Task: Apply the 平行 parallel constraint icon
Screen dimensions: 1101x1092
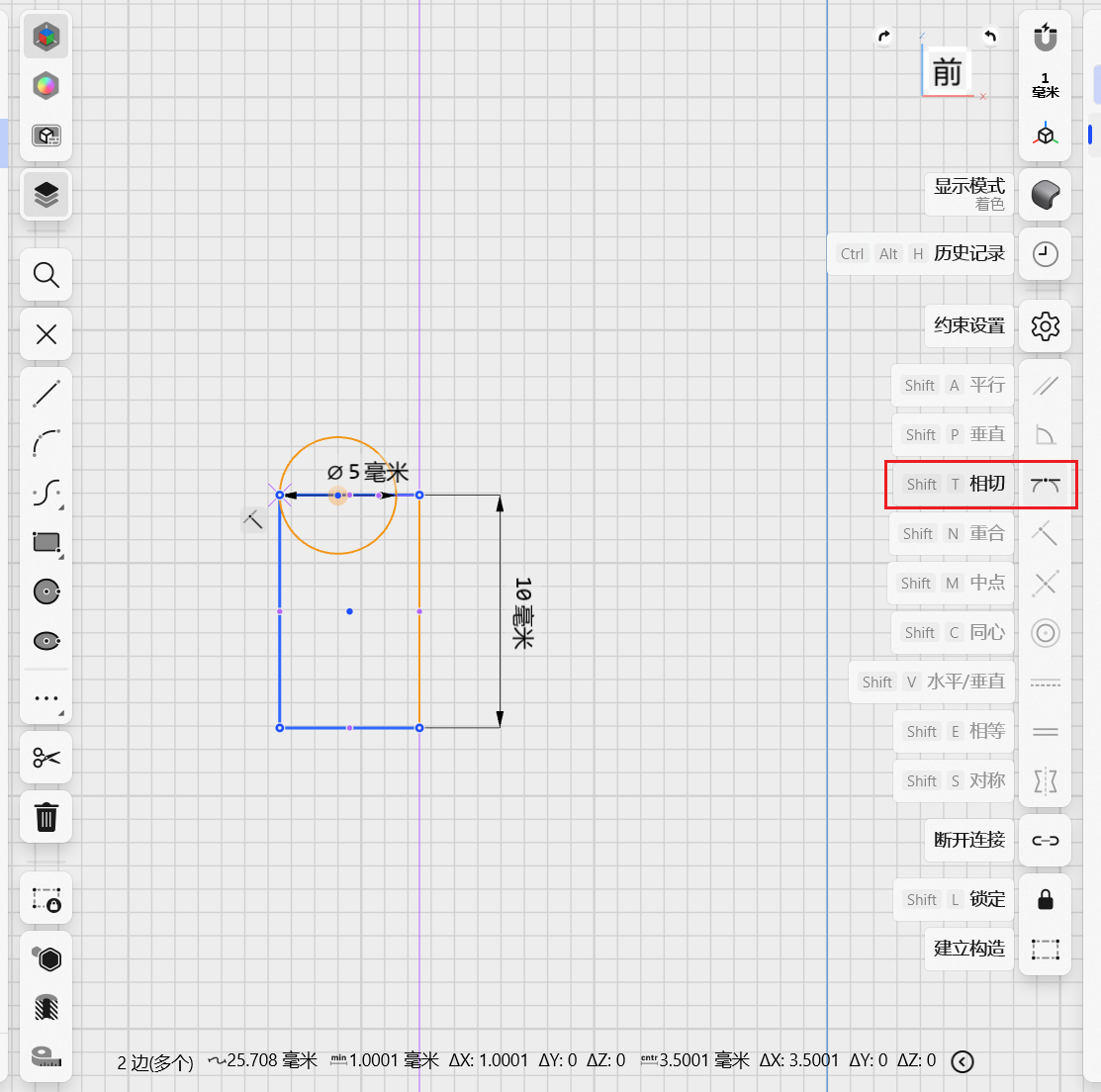Action: pos(1045,386)
